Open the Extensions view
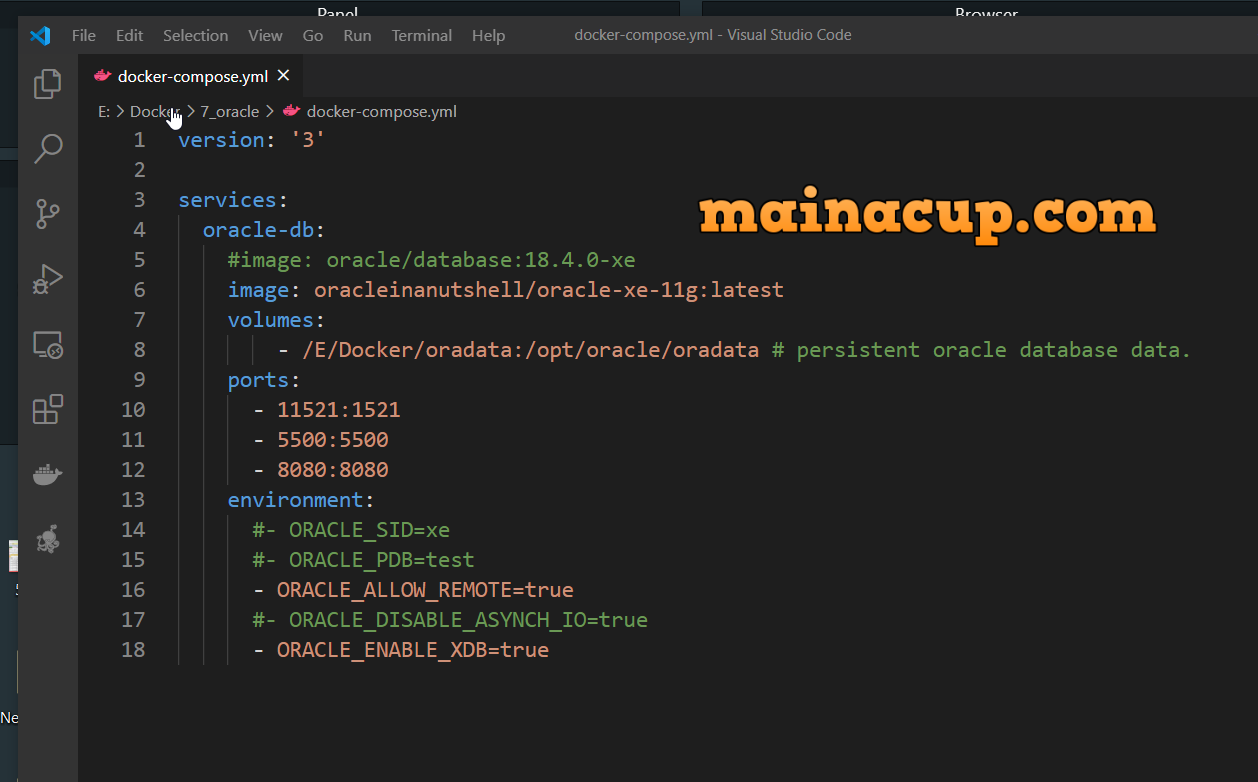This screenshot has height=782, width=1258. (48, 409)
